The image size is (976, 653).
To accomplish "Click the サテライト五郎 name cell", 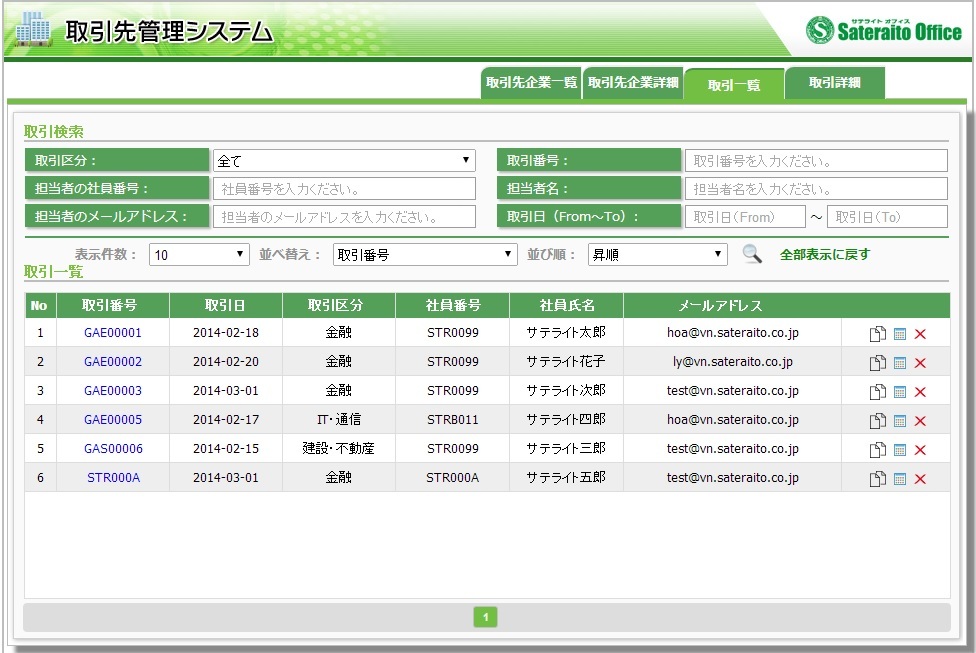I will (566, 477).
